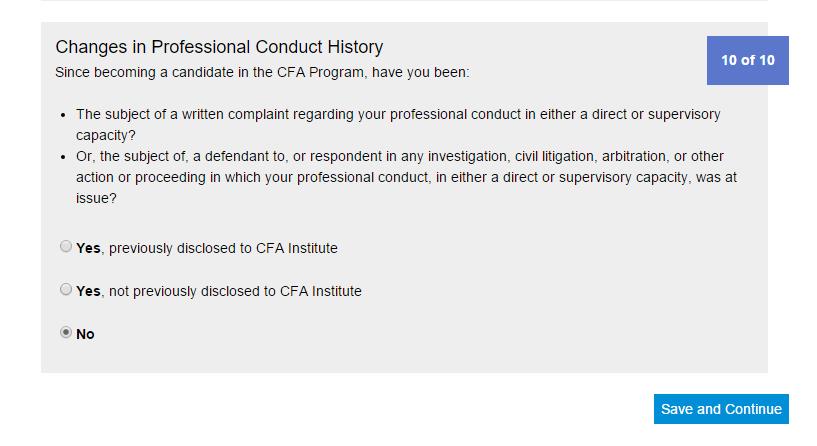Click the bold "Yes" in the first option

click(x=88, y=248)
